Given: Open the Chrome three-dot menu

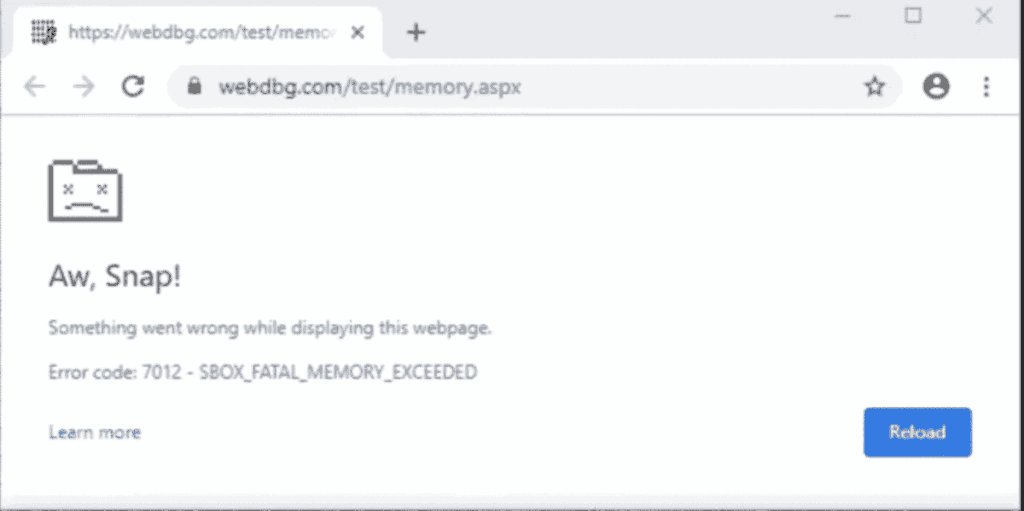Looking at the screenshot, I should (986, 86).
